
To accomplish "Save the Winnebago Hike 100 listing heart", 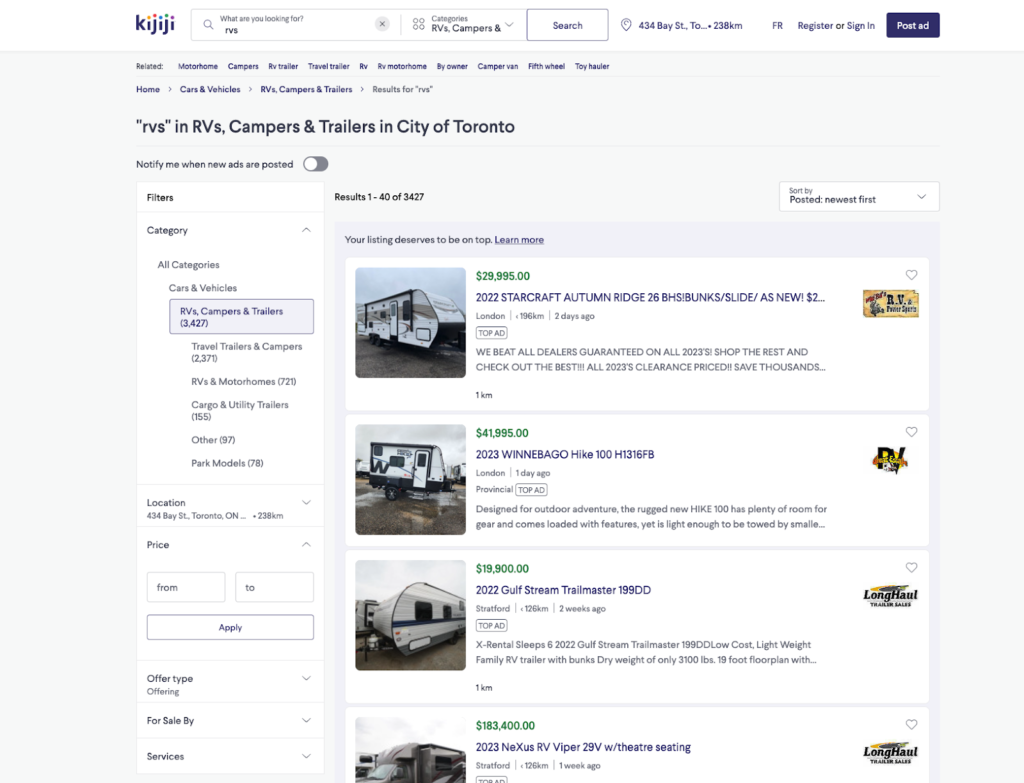I will [x=911, y=432].
